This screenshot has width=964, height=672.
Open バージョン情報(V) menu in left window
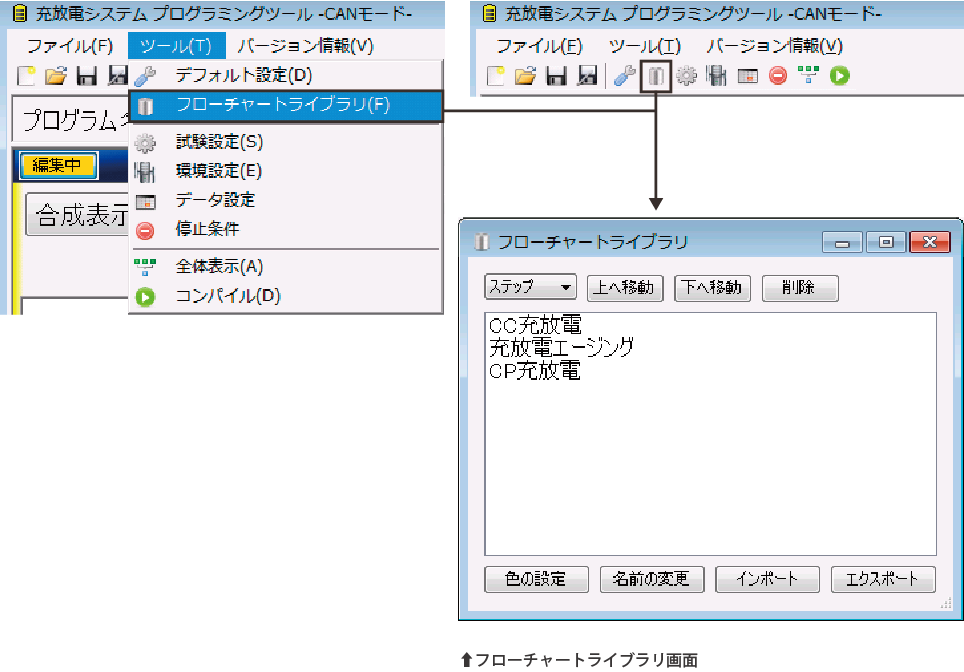[306, 46]
